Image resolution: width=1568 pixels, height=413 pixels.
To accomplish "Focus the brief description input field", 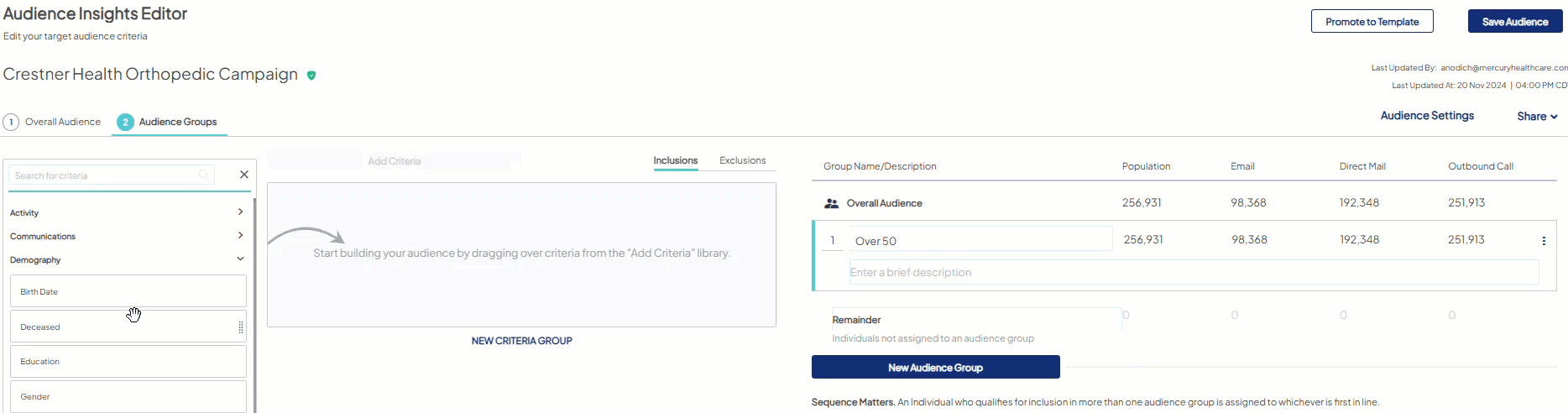I will 1193,272.
